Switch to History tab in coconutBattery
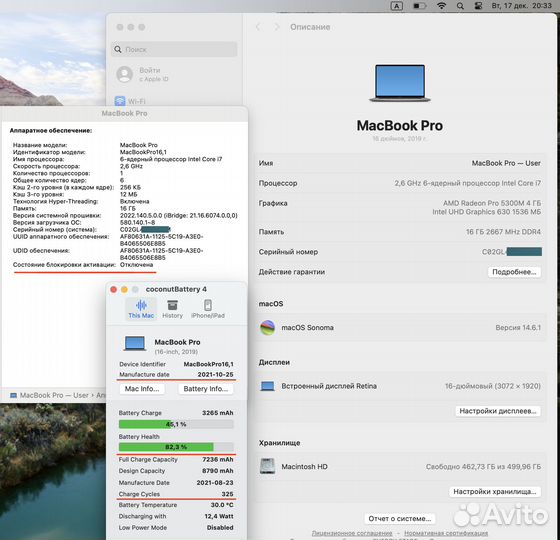The image size is (560, 540). [172, 309]
